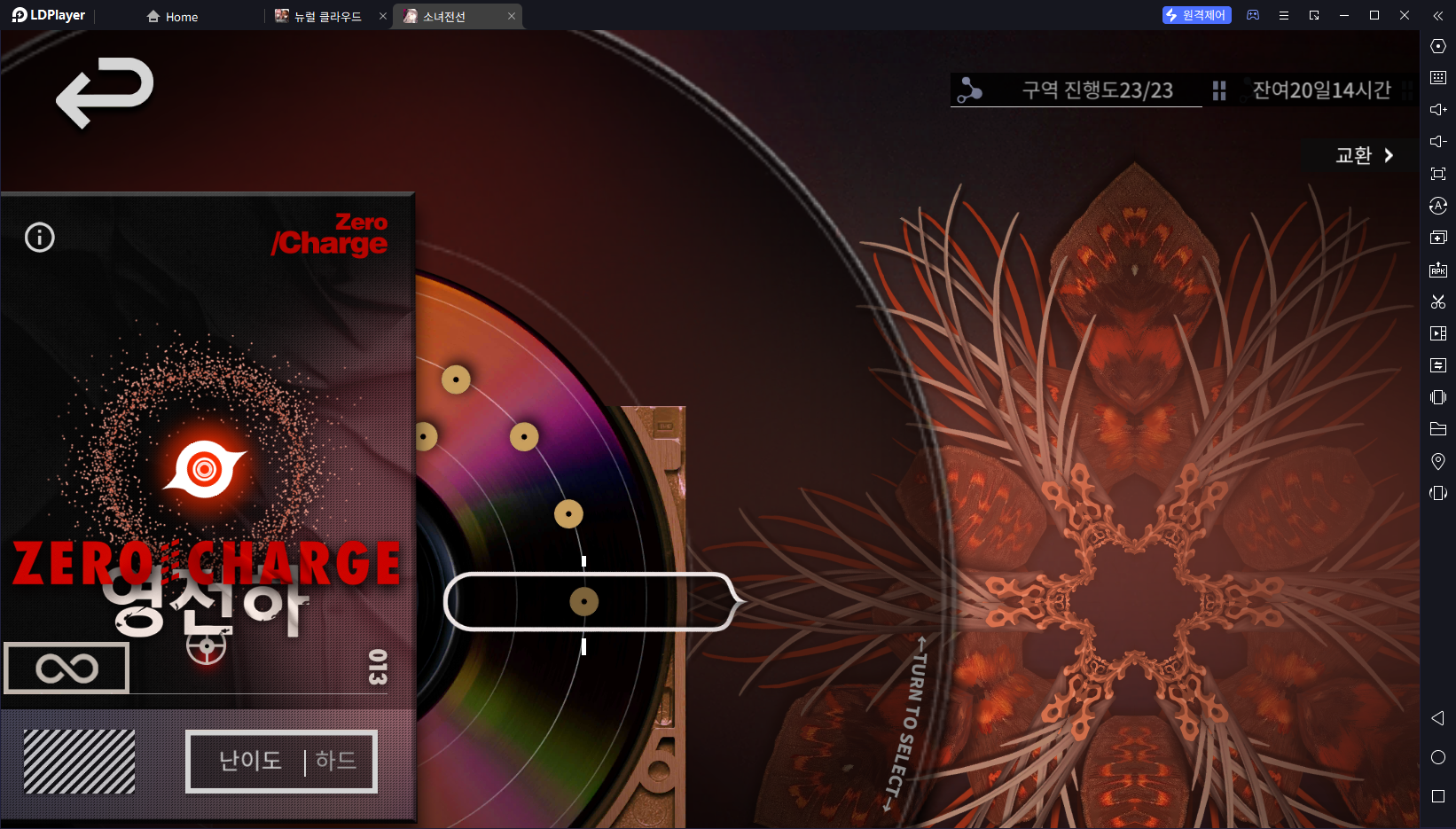Open the shared folder icon
Screen dimensions: 1456x829
[1438, 429]
